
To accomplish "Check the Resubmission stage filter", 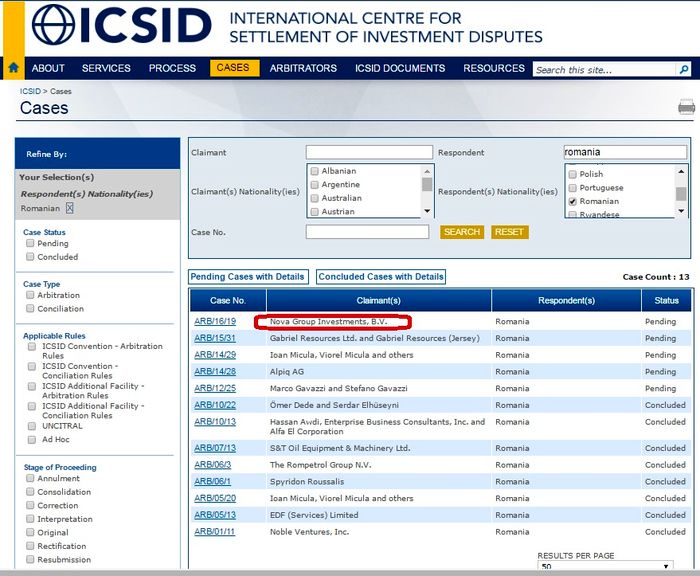I will click(30, 559).
